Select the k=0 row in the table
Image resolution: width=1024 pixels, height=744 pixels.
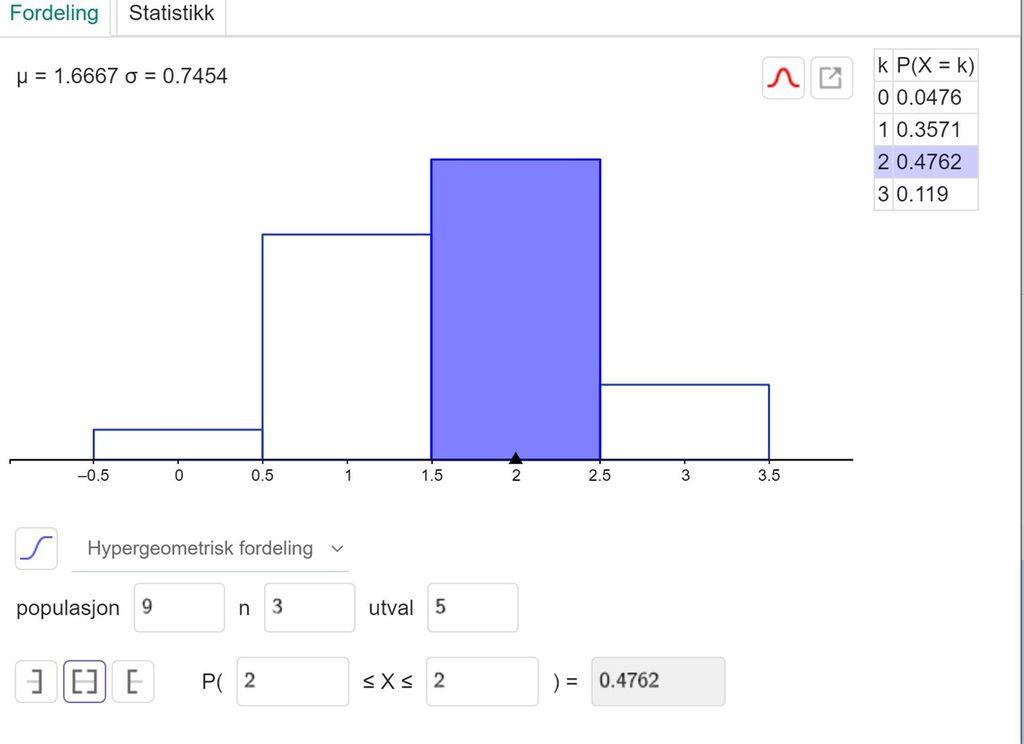click(x=925, y=97)
